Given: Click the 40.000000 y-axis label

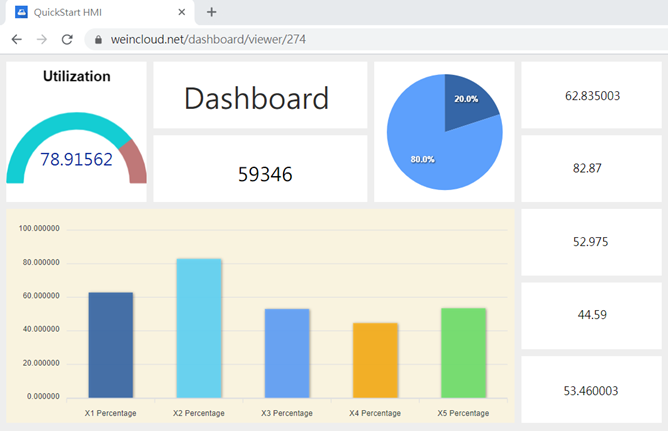Looking at the screenshot, I should click(41, 329).
